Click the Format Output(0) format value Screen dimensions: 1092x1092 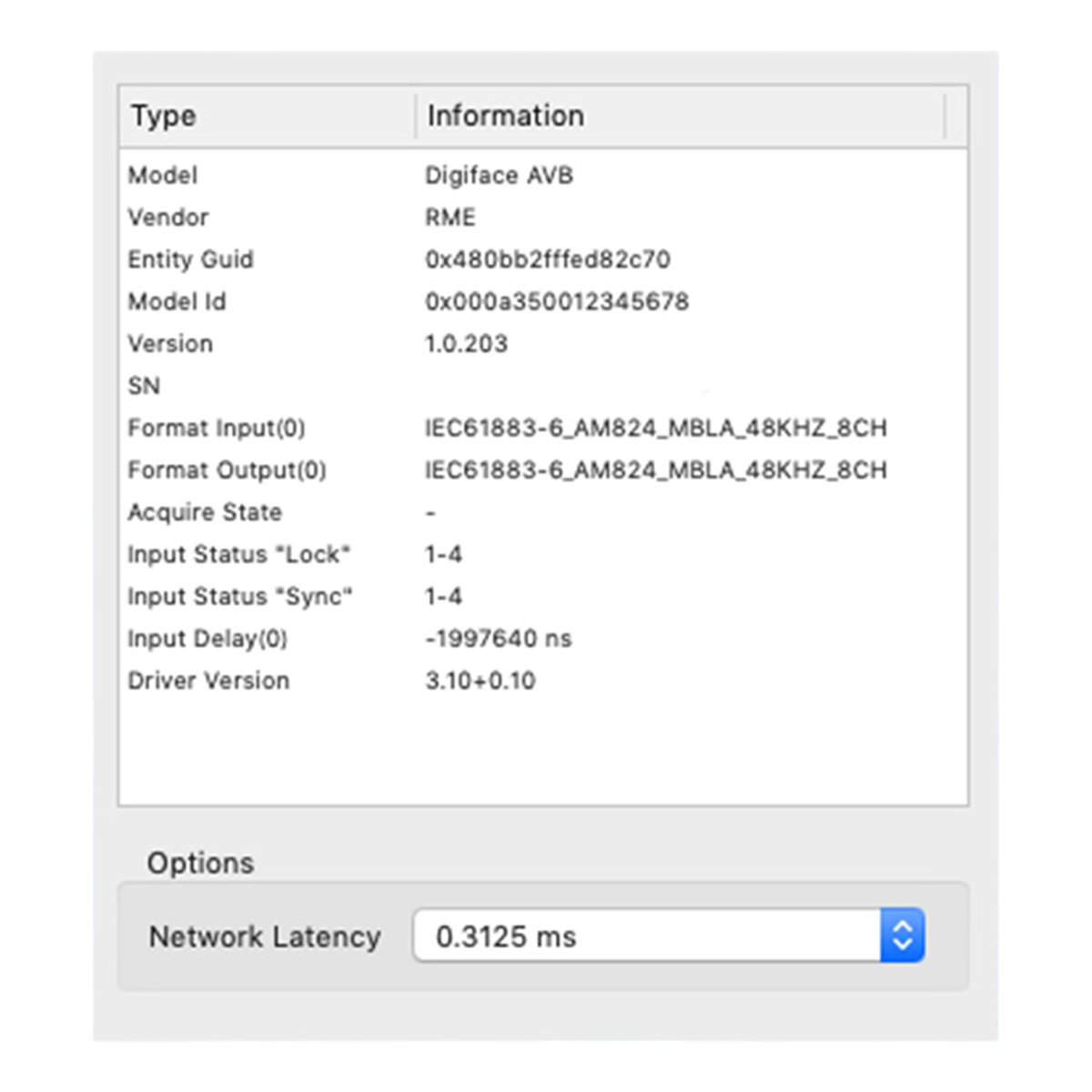tap(655, 470)
